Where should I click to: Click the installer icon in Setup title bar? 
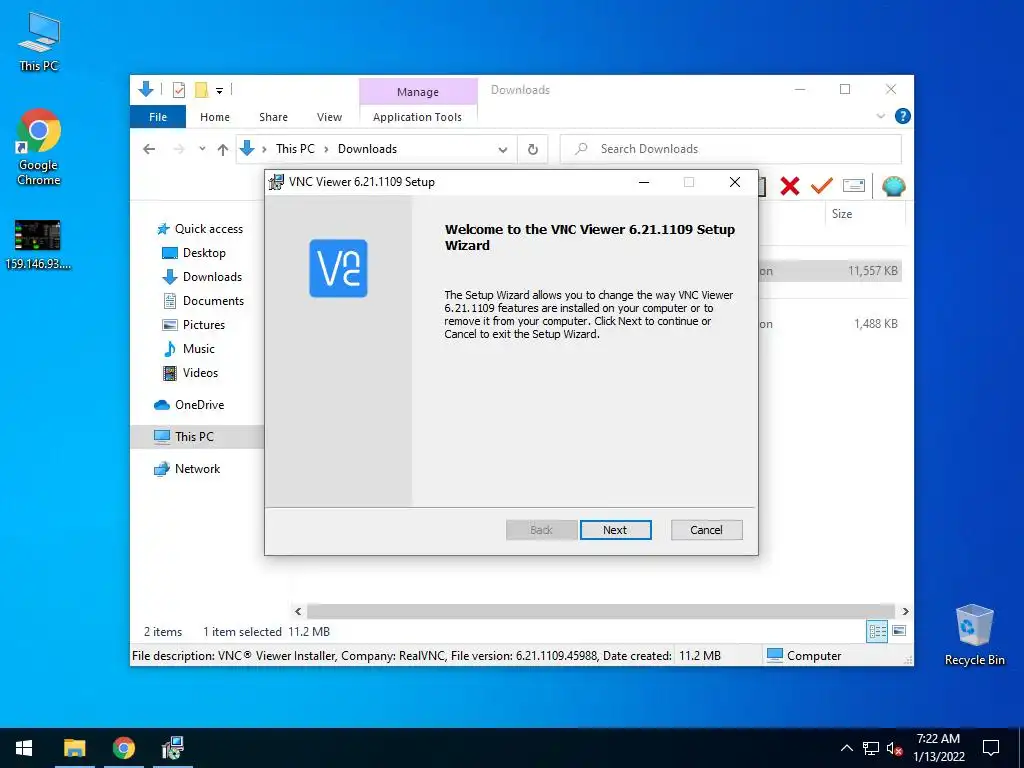click(x=277, y=182)
